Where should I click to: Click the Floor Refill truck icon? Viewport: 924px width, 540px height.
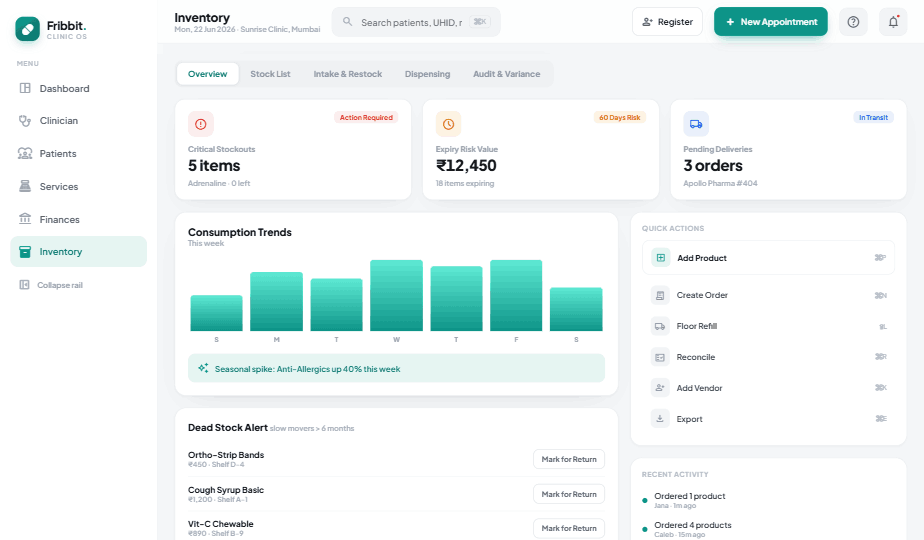(x=660, y=326)
